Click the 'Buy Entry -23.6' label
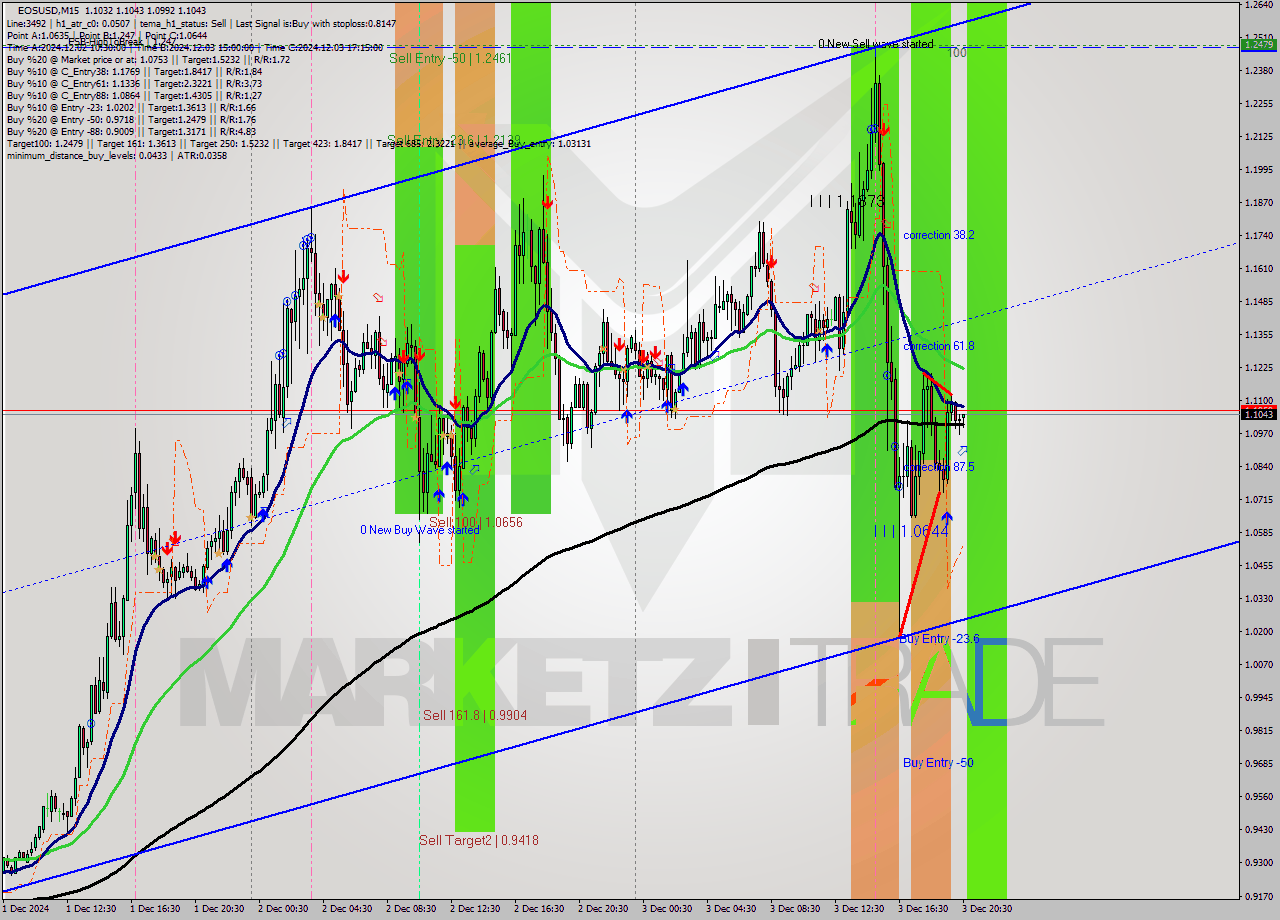 pos(939,638)
